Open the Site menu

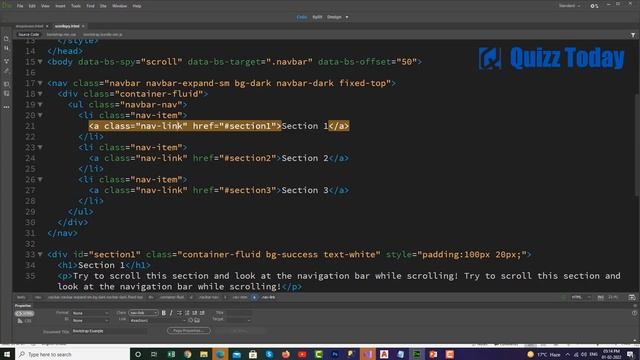click(x=103, y=6)
